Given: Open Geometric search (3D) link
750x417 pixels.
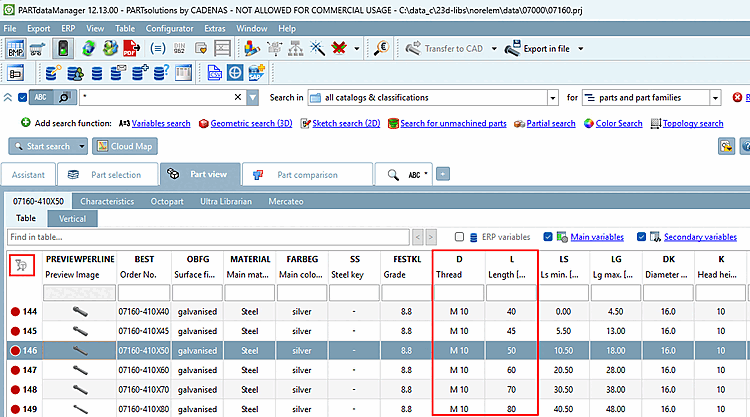Looking at the screenshot, I should pyautogui.click(x=251, y=123).
